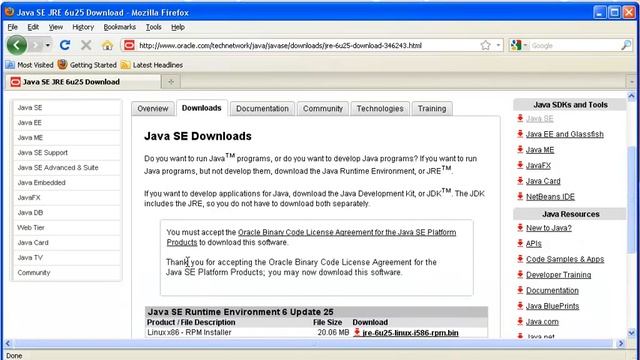This screenshot has width=640, height=360.
Task: Open the Java.com link
Action: (x=542, y=322)
